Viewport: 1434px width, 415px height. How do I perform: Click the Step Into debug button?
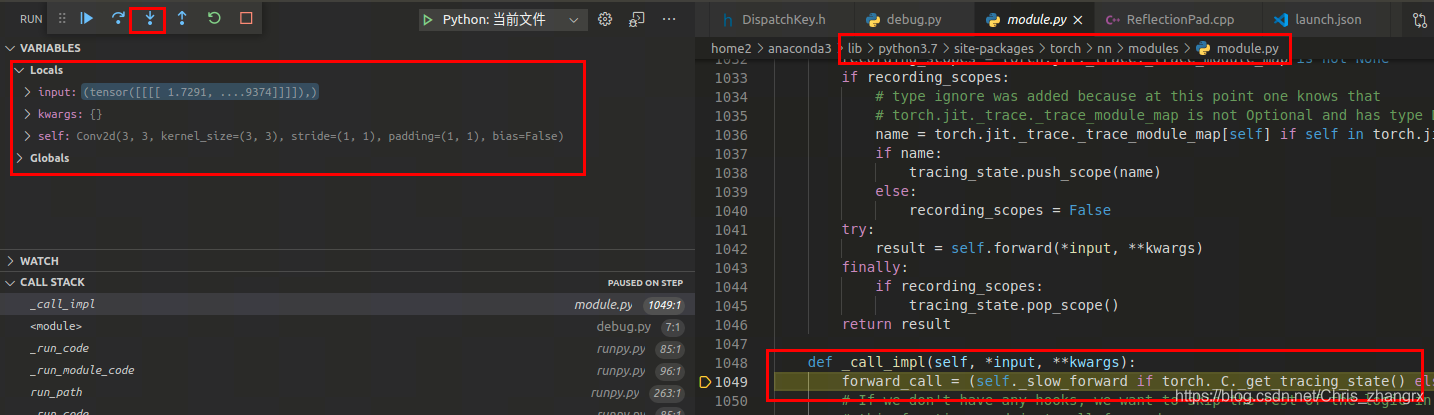pos(149,18)
